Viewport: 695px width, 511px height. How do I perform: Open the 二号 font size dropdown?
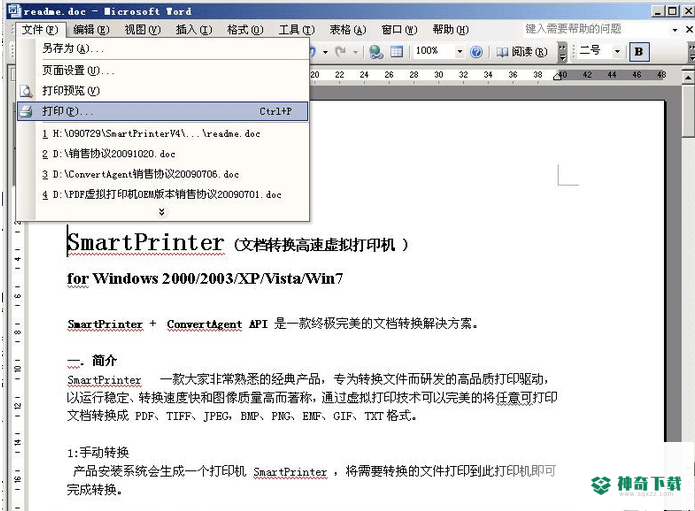point(617,52)
